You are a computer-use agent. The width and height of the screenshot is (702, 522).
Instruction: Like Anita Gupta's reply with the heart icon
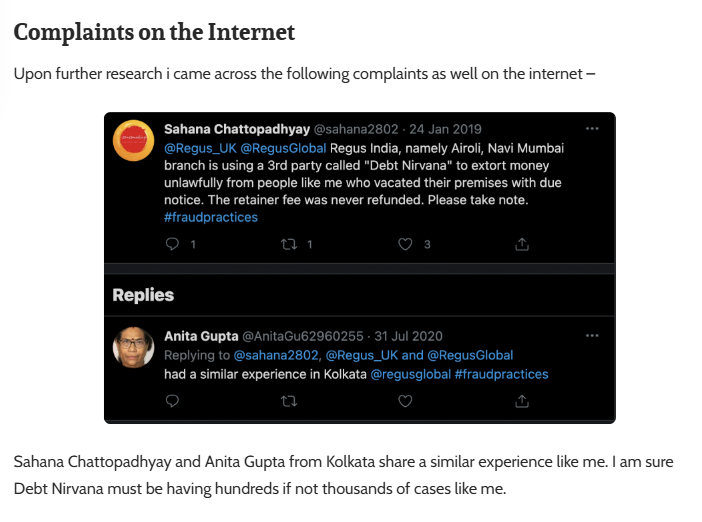click(405, 401)
